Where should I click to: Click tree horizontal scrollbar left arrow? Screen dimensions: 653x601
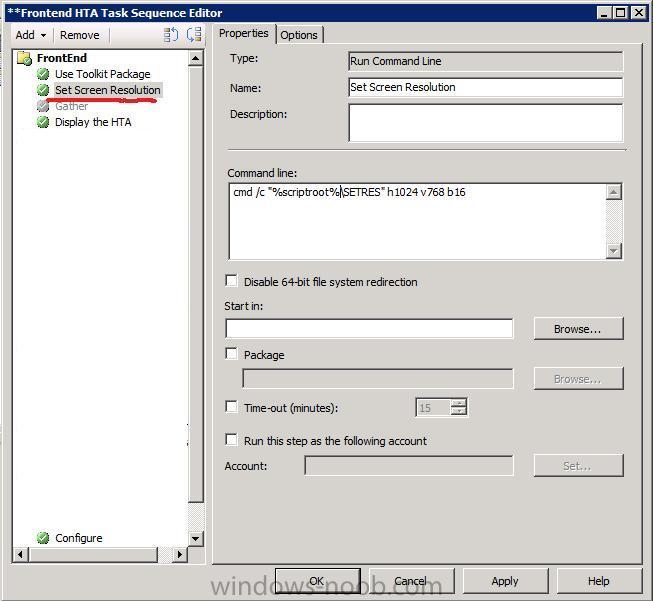click(x=20, y=554)
